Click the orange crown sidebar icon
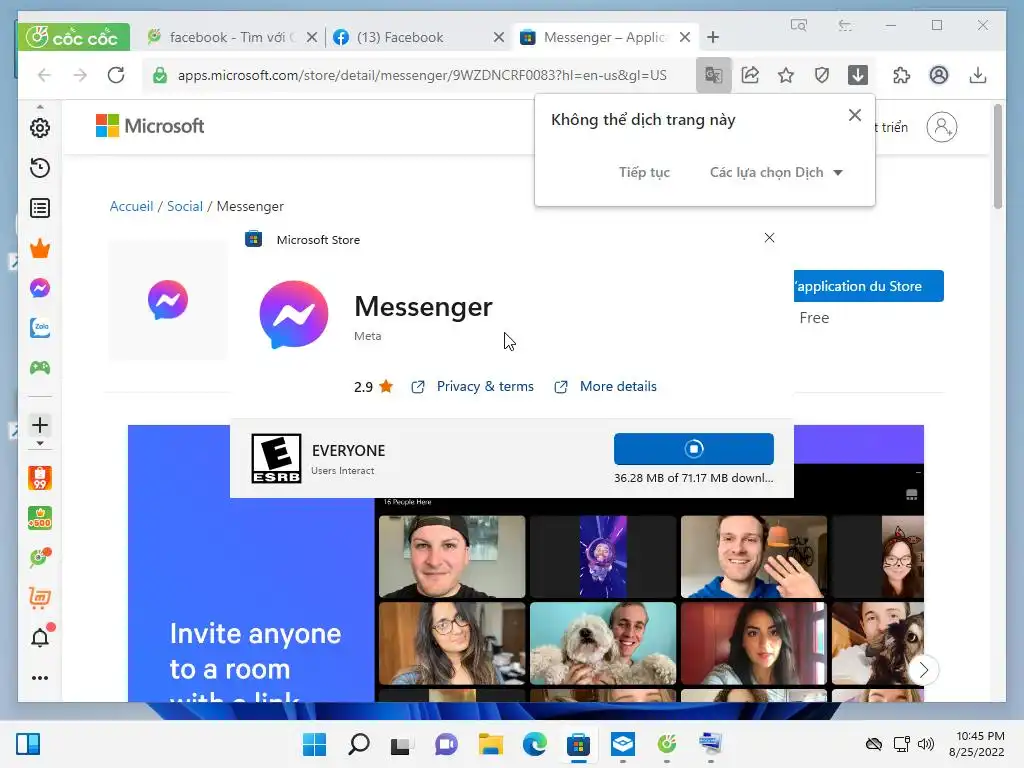The height and width of the screenshot is (768, 1024). pos(40,248)
